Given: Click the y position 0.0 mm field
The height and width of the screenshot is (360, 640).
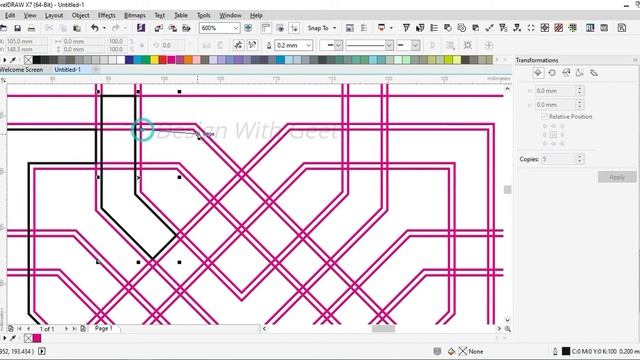Looking at the screenshot, I should 556,105.
